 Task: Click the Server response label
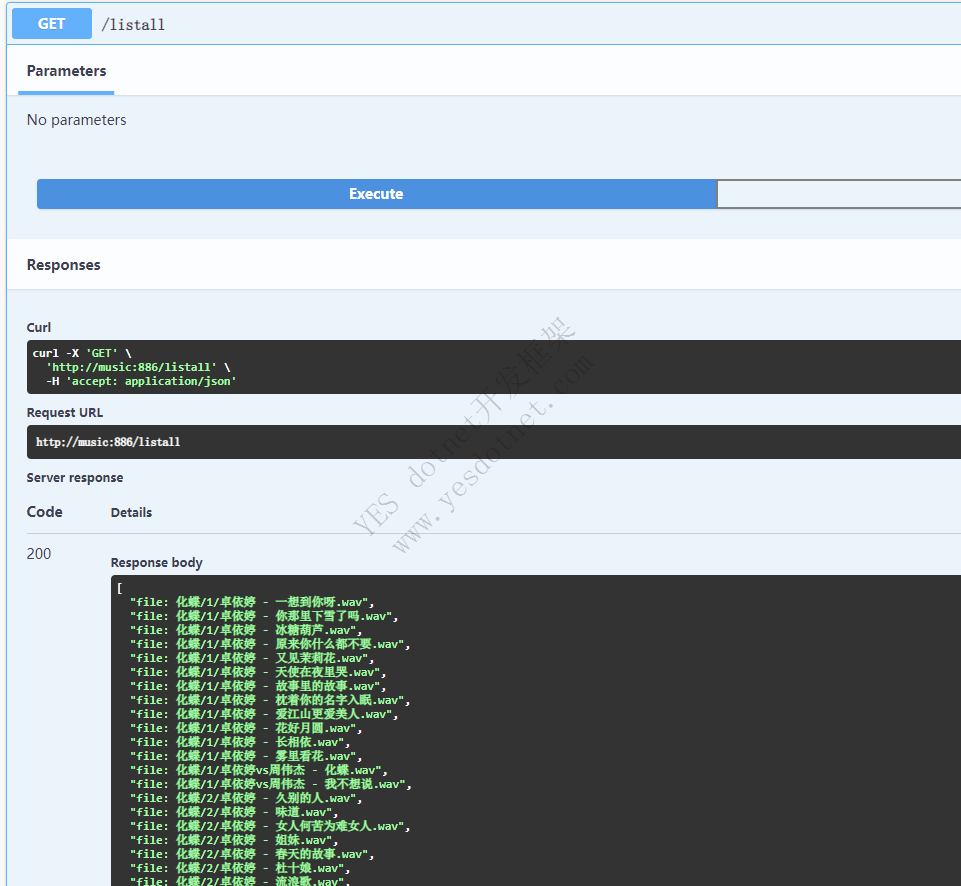click(x=75, y=477)
